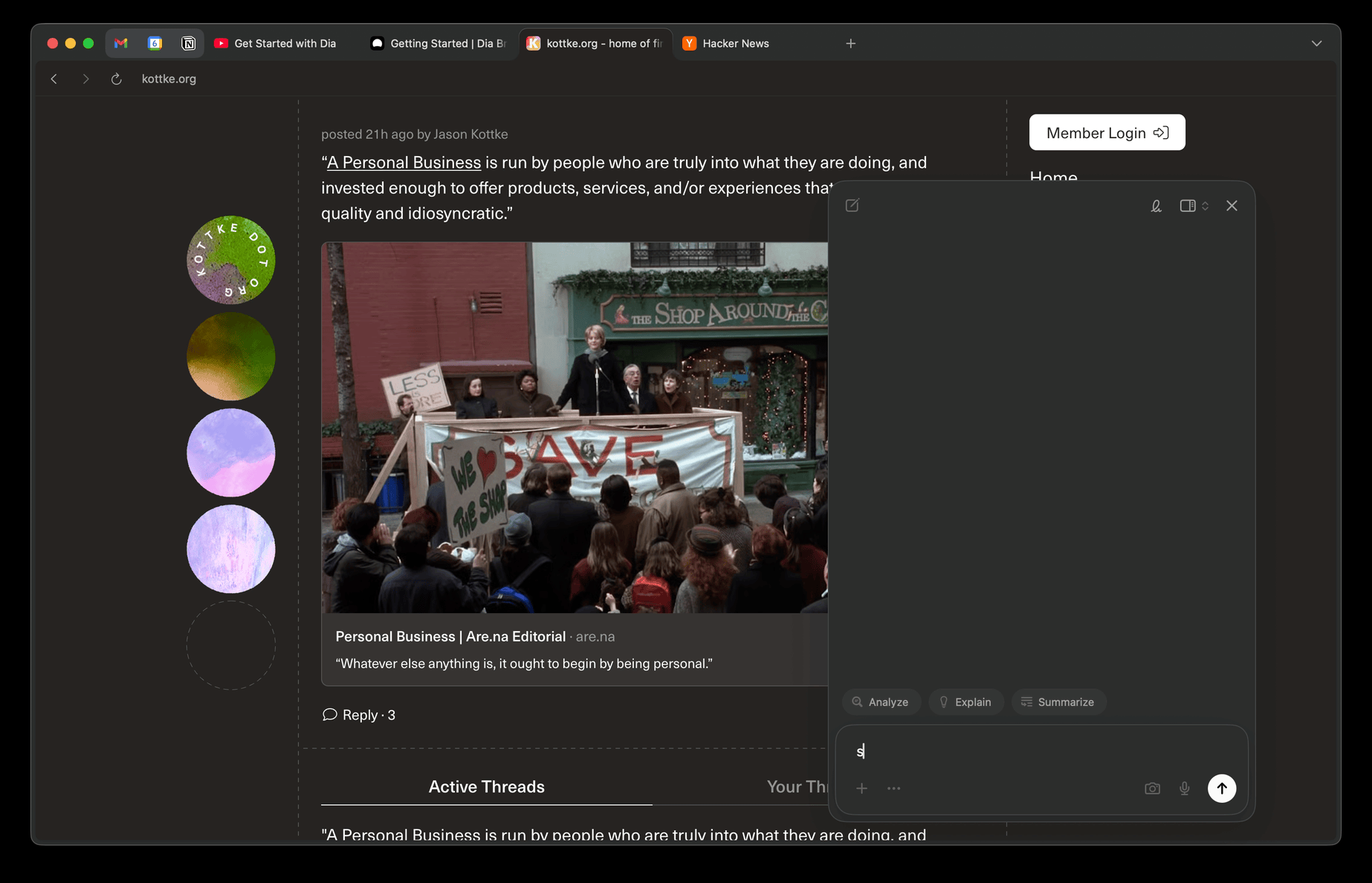Pick the purple-pink gradient theme swatch
Screen dimensions: 1372x883
tap(230, 453)
